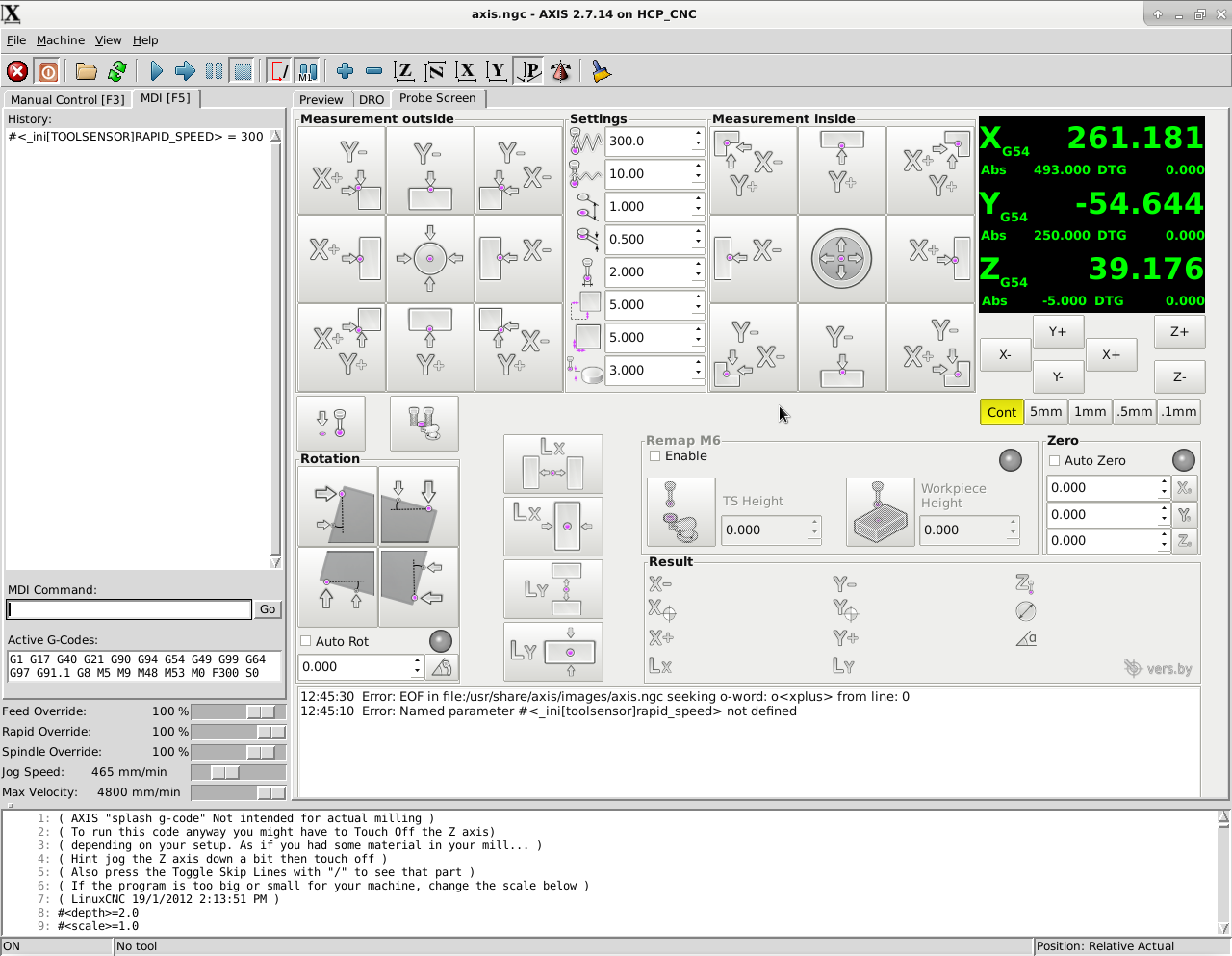This screenshot has height=956, width=1232.
Task: Open a G-code file via folder icon
Action: click(87, 71)
